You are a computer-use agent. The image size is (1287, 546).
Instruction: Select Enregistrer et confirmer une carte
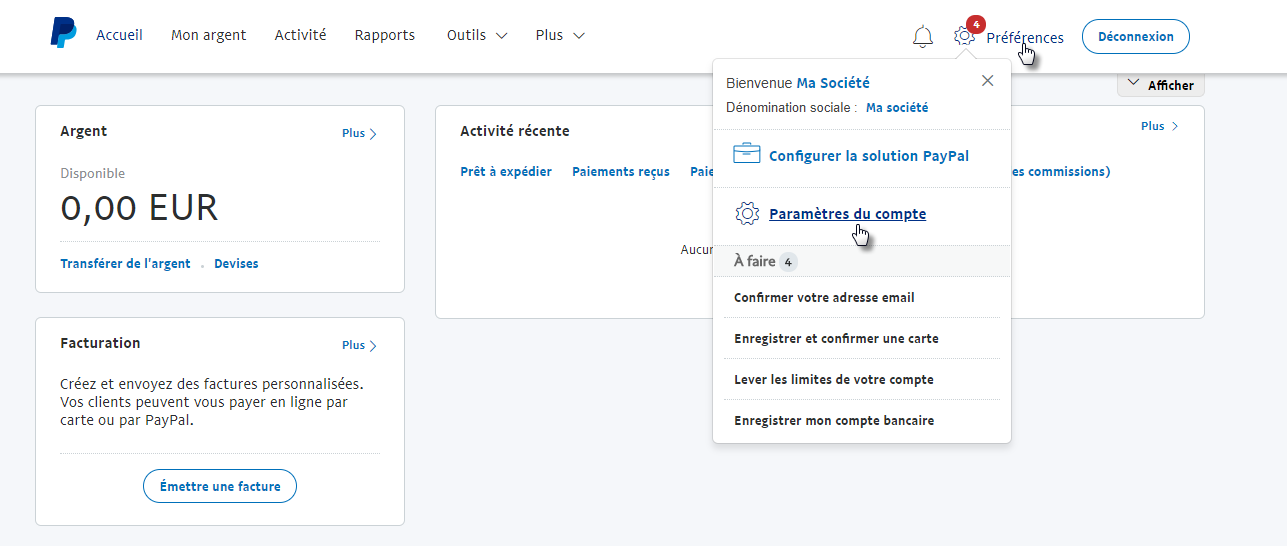point(836,338)
